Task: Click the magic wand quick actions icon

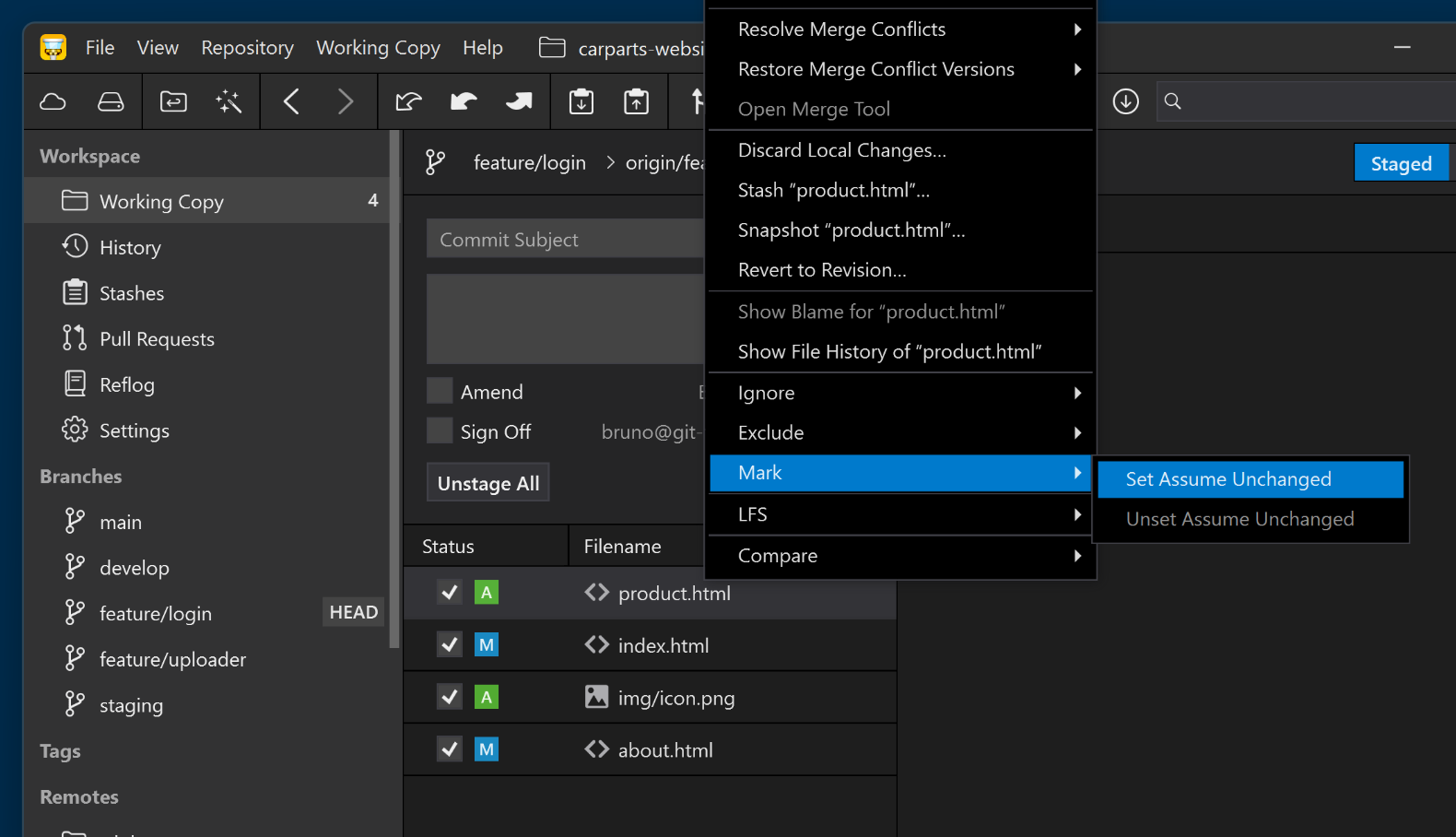Action: tap(229, 101)
